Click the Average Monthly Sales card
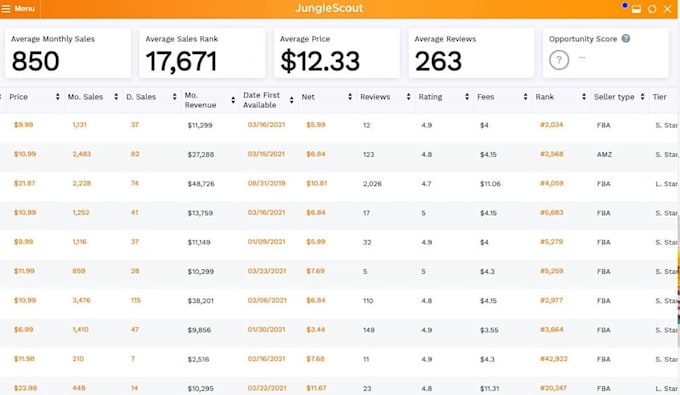Viewport: 680px width, 395px height. click(x=68, y=53)
